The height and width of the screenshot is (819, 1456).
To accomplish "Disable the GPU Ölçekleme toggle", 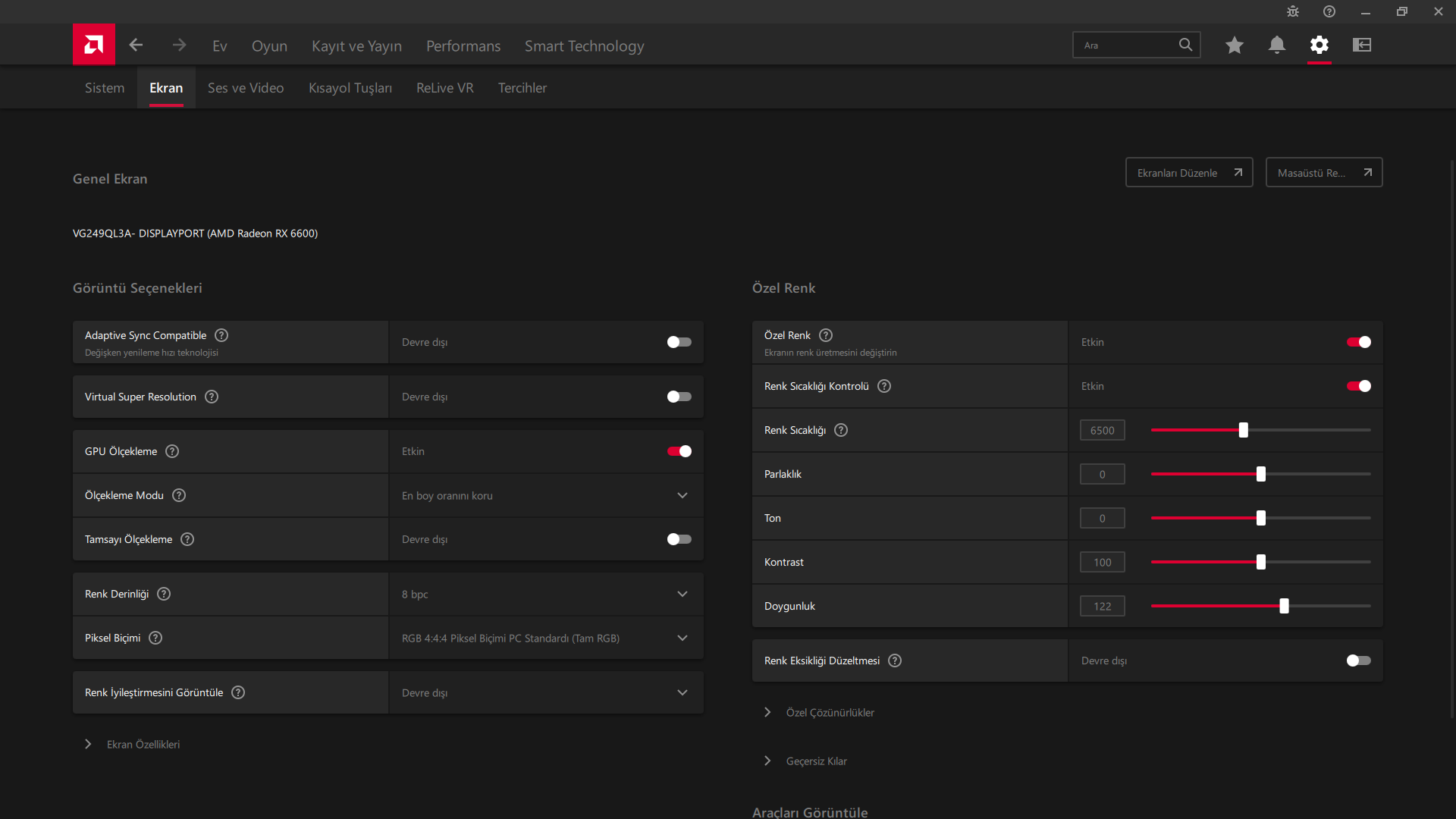I will (679, 451).
